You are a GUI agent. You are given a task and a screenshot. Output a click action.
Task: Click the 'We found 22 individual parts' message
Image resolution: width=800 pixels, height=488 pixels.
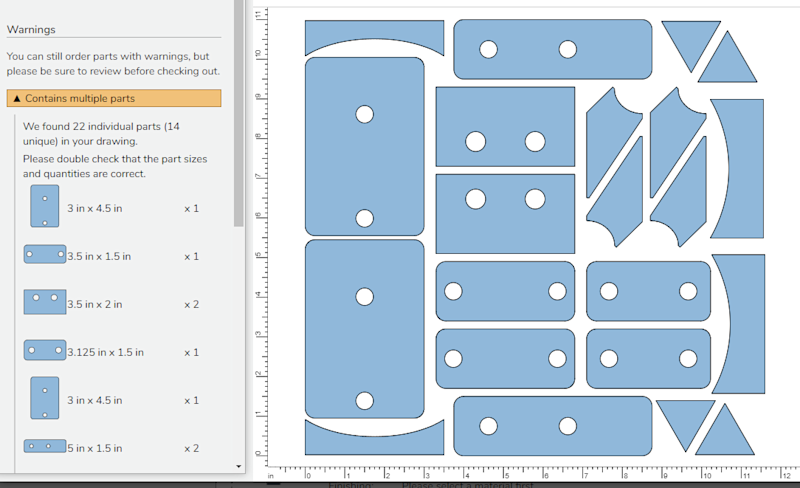coord(101,134)
